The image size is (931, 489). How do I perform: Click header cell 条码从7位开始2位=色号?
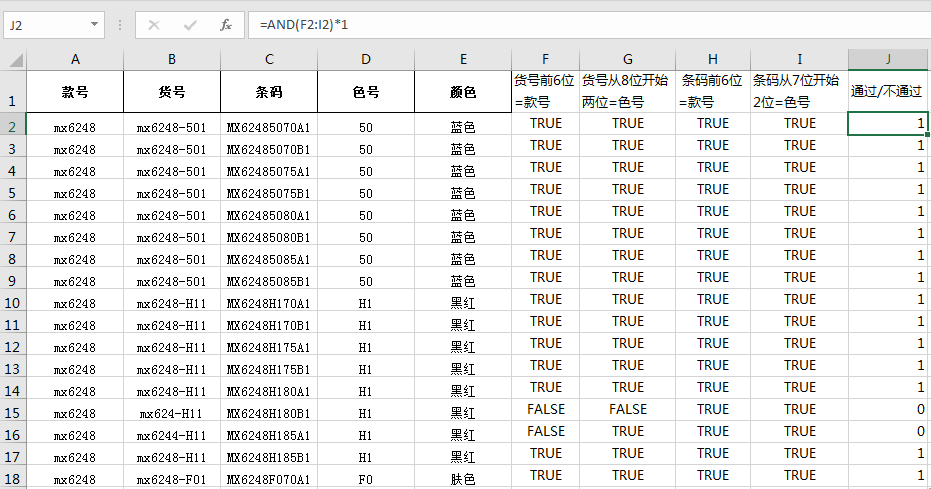pyautogui.click(x=799, y=92)
